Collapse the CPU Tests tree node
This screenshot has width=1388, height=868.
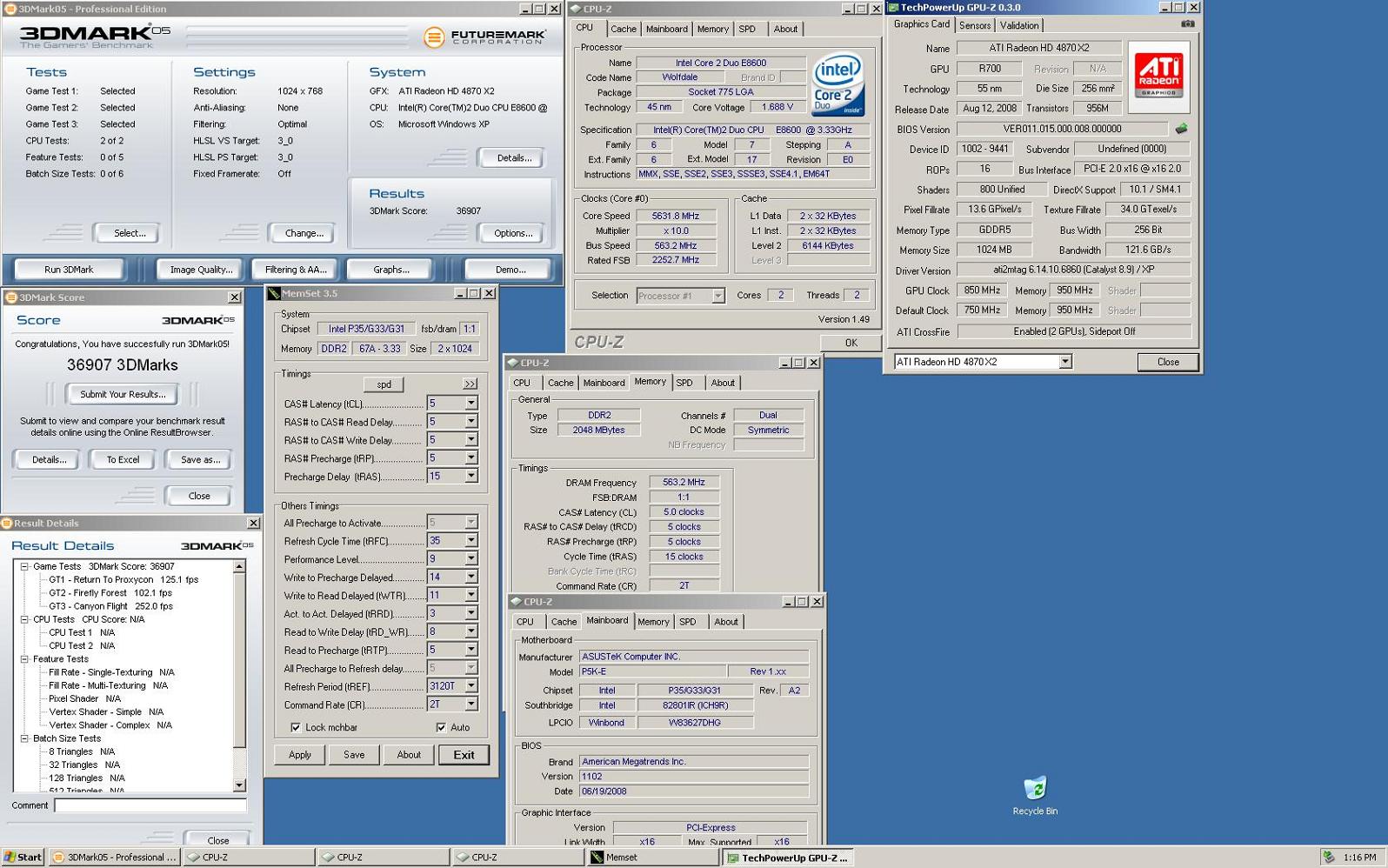click(x=24, y=620)
